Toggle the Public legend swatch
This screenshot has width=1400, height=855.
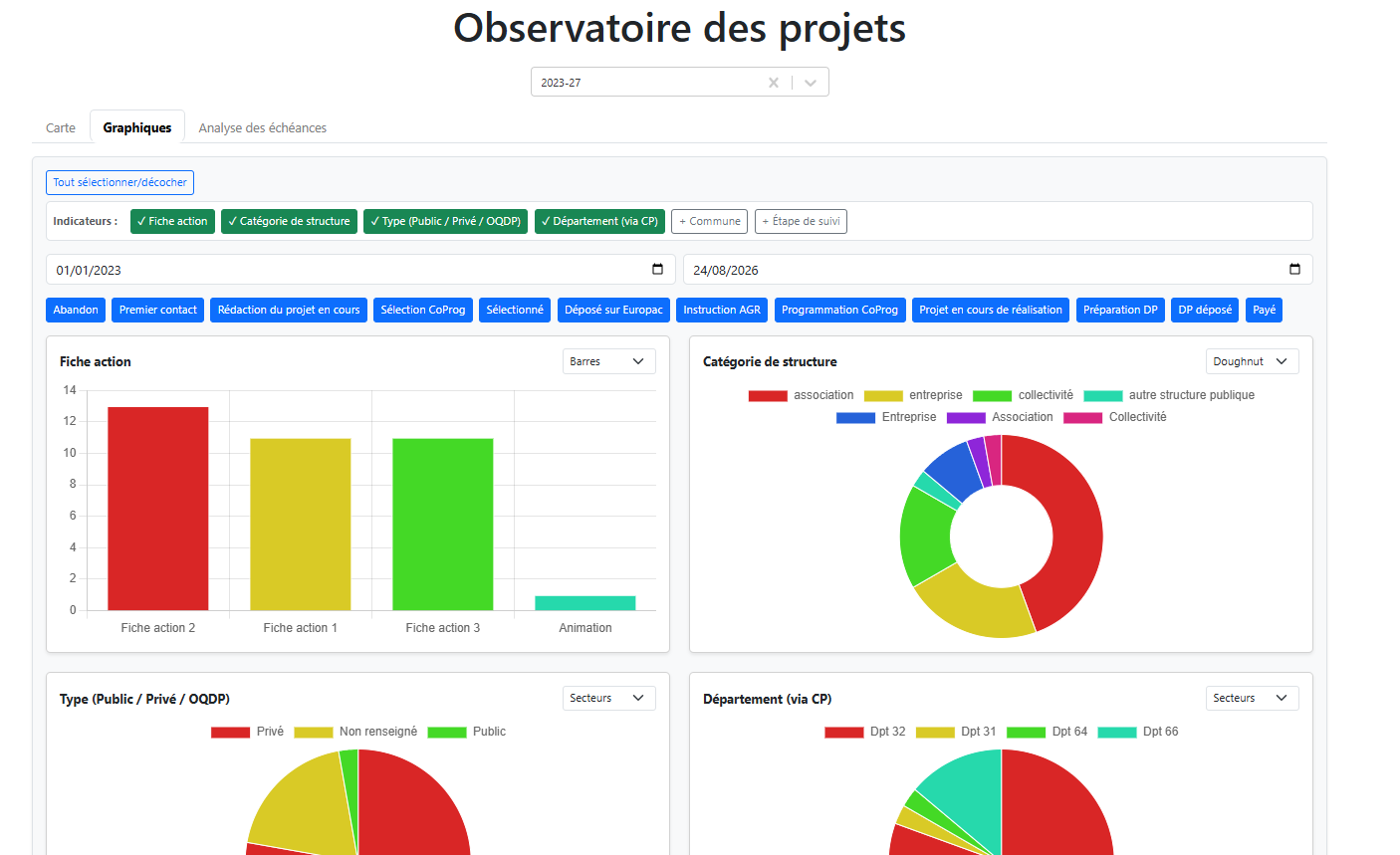[447, 732]
